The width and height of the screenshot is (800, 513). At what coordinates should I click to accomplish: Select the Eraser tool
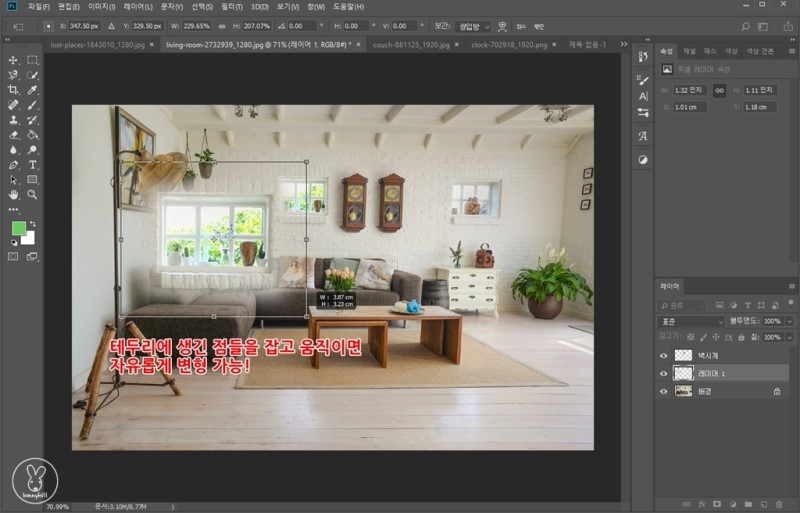pyautogui.click(x=13, y=134)
